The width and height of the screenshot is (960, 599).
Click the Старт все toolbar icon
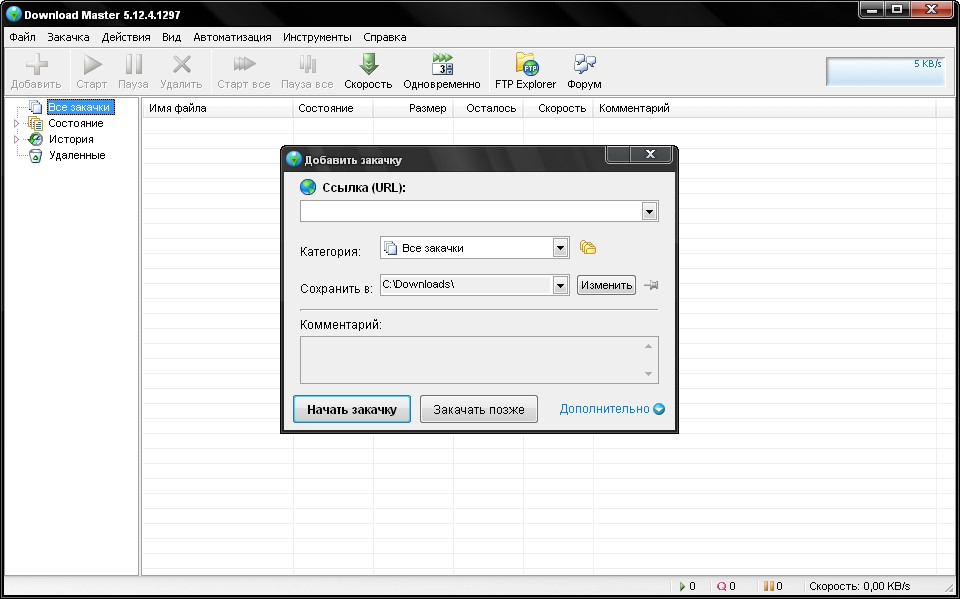(x=244, y=64)
